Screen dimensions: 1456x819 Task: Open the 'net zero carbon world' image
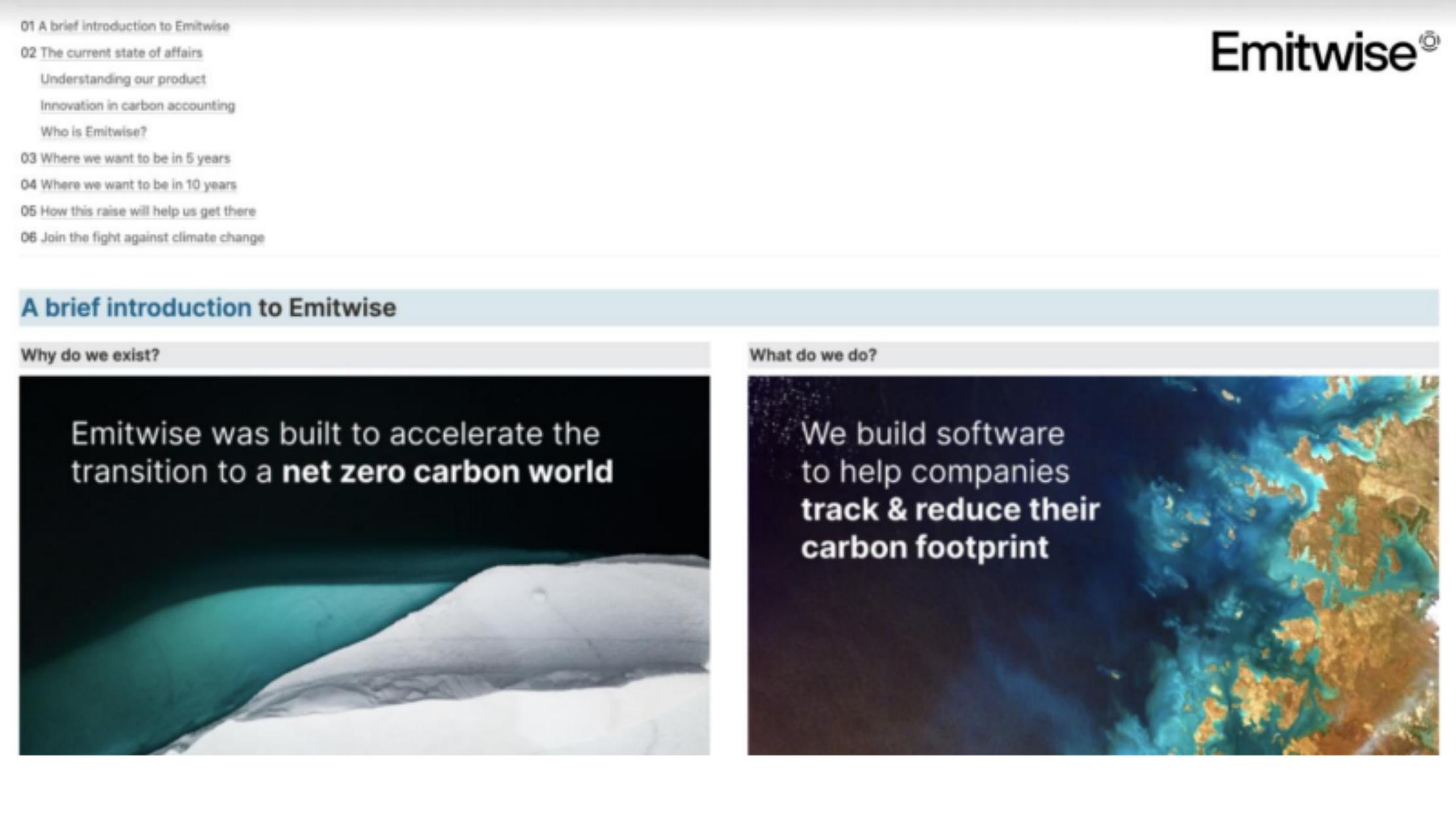[364, 565]
